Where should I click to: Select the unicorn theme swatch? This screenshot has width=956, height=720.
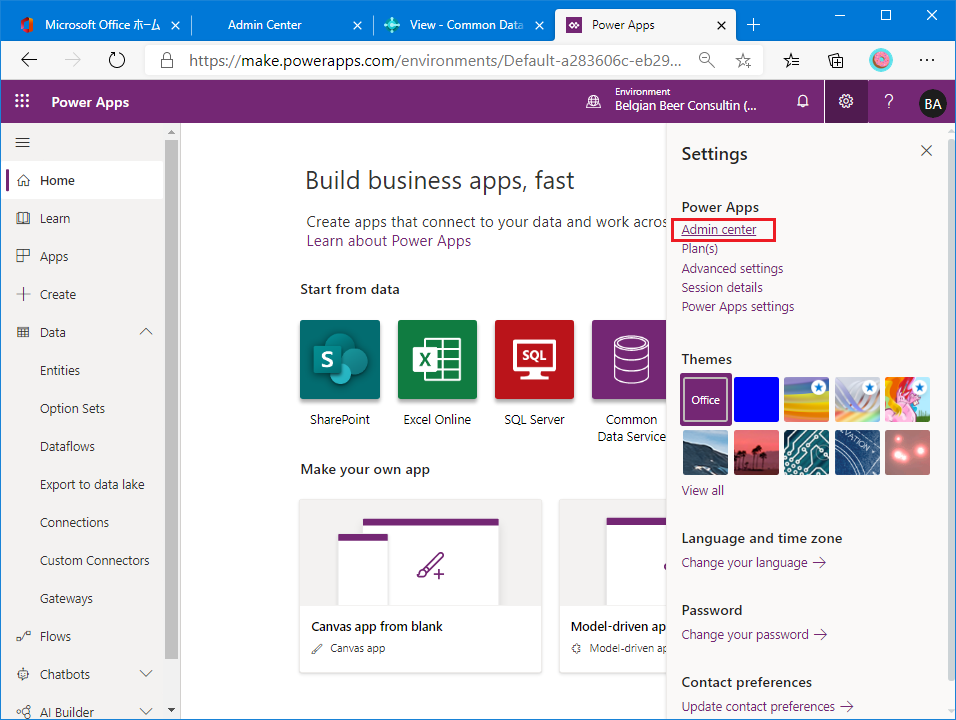(907, 399)
